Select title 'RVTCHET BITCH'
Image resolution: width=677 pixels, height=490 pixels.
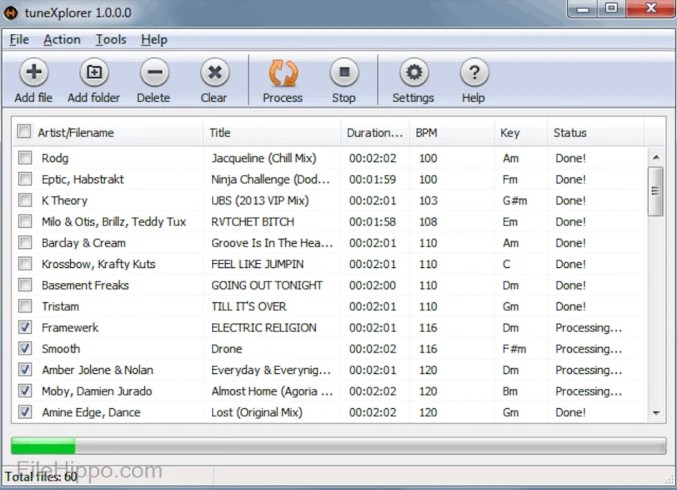253,221
